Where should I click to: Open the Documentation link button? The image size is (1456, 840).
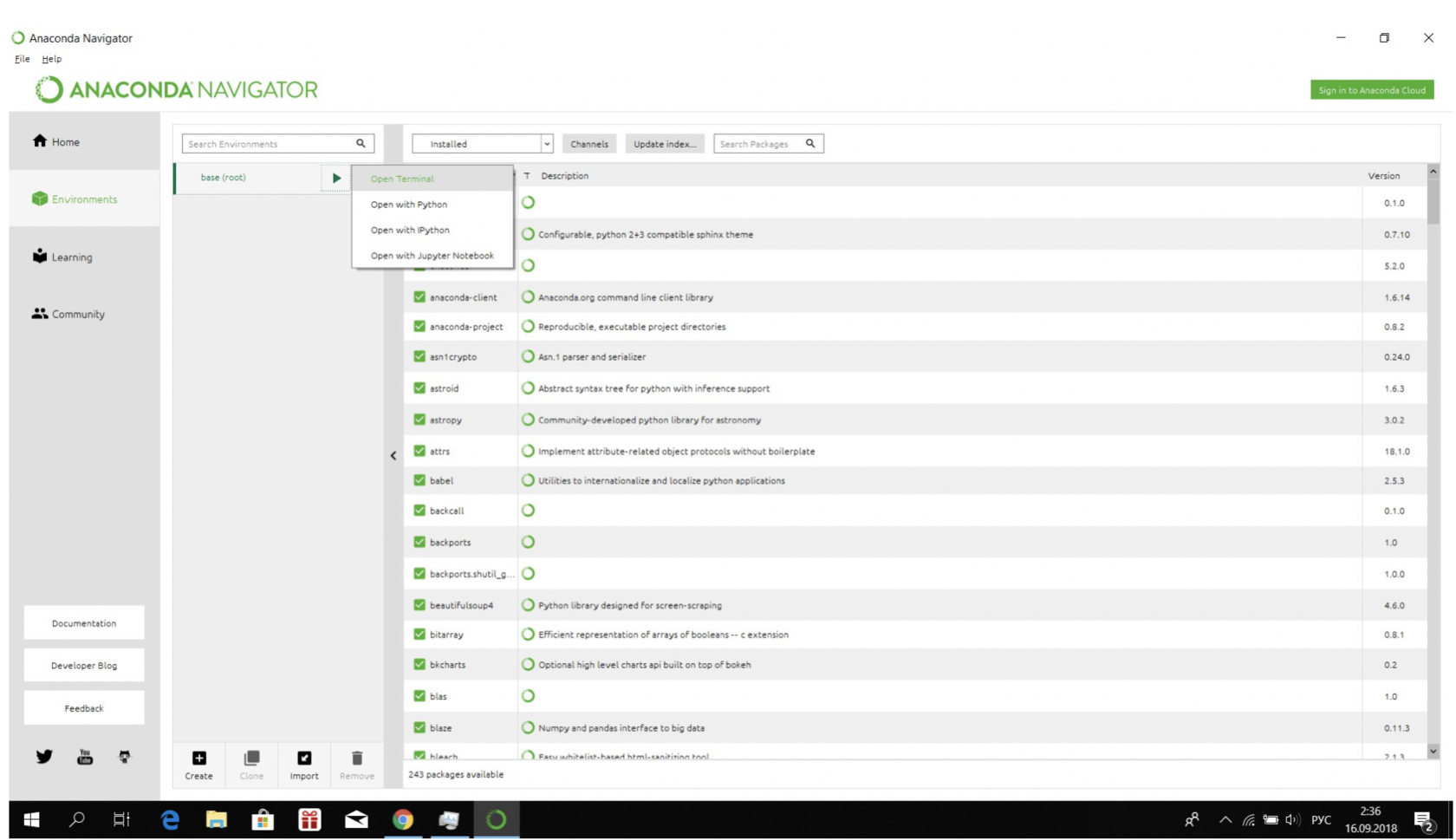[84, 623]
